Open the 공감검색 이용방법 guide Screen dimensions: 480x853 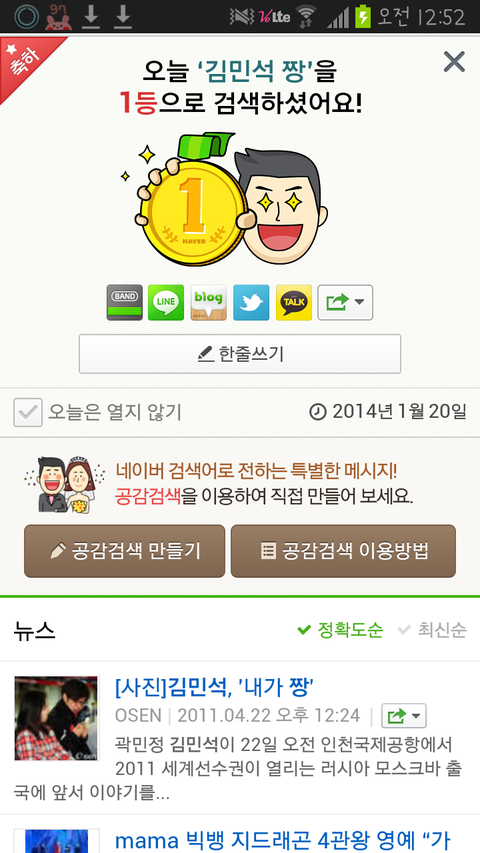tap(343, 551)
